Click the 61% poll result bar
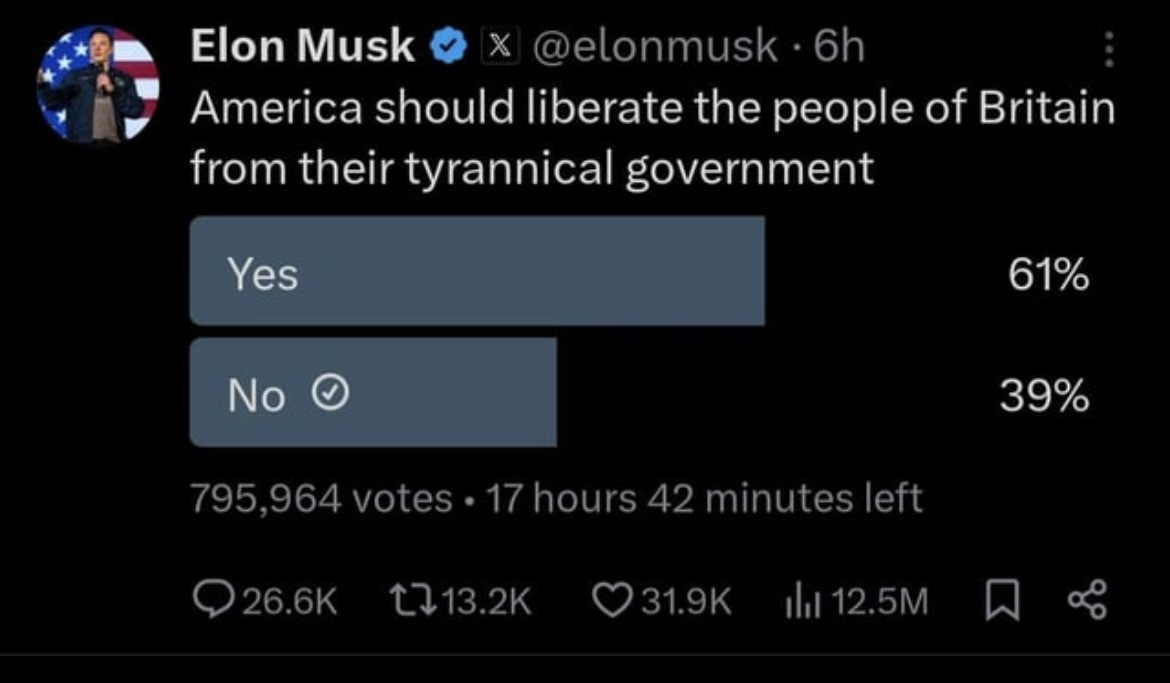Image resolution: width=1170 pixels, height=683 pixels. pos(477,271)
